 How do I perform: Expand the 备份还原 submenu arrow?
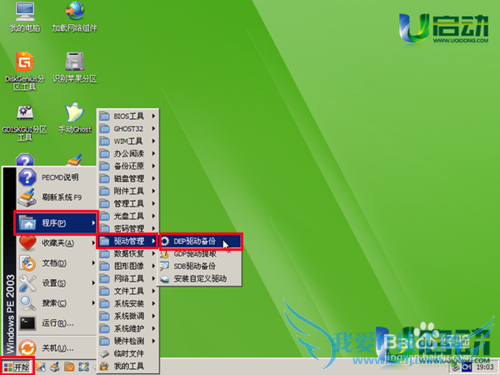[x=153, y=166]
